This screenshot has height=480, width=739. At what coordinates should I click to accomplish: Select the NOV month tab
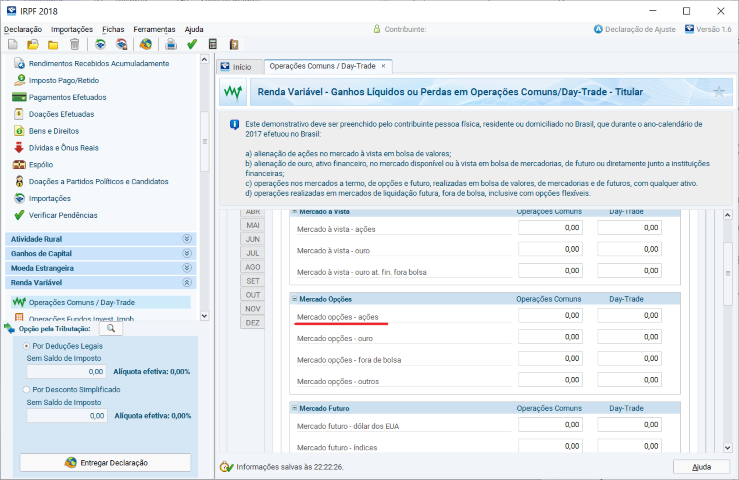(x=253, y=309)
